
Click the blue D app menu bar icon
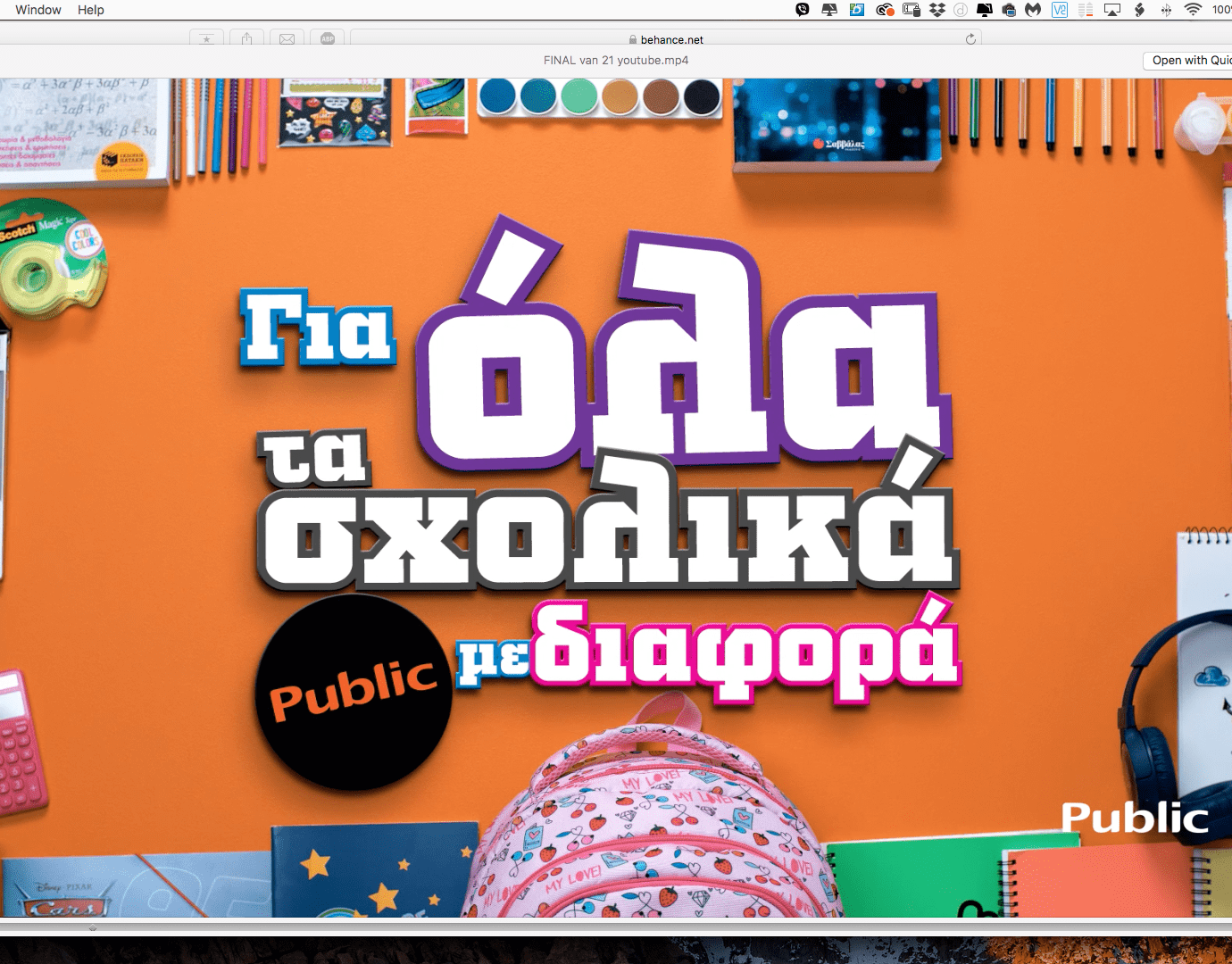(857, 10)
